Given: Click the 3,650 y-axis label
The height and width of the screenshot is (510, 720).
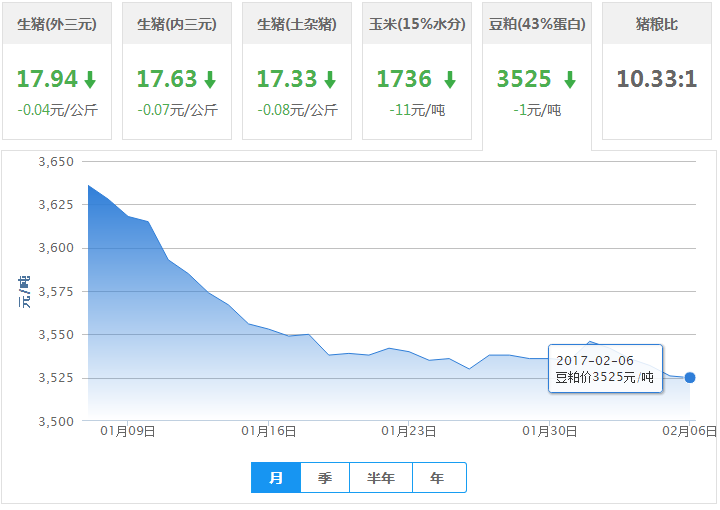Looking at the screenshot, I should (x=56, y=162).
